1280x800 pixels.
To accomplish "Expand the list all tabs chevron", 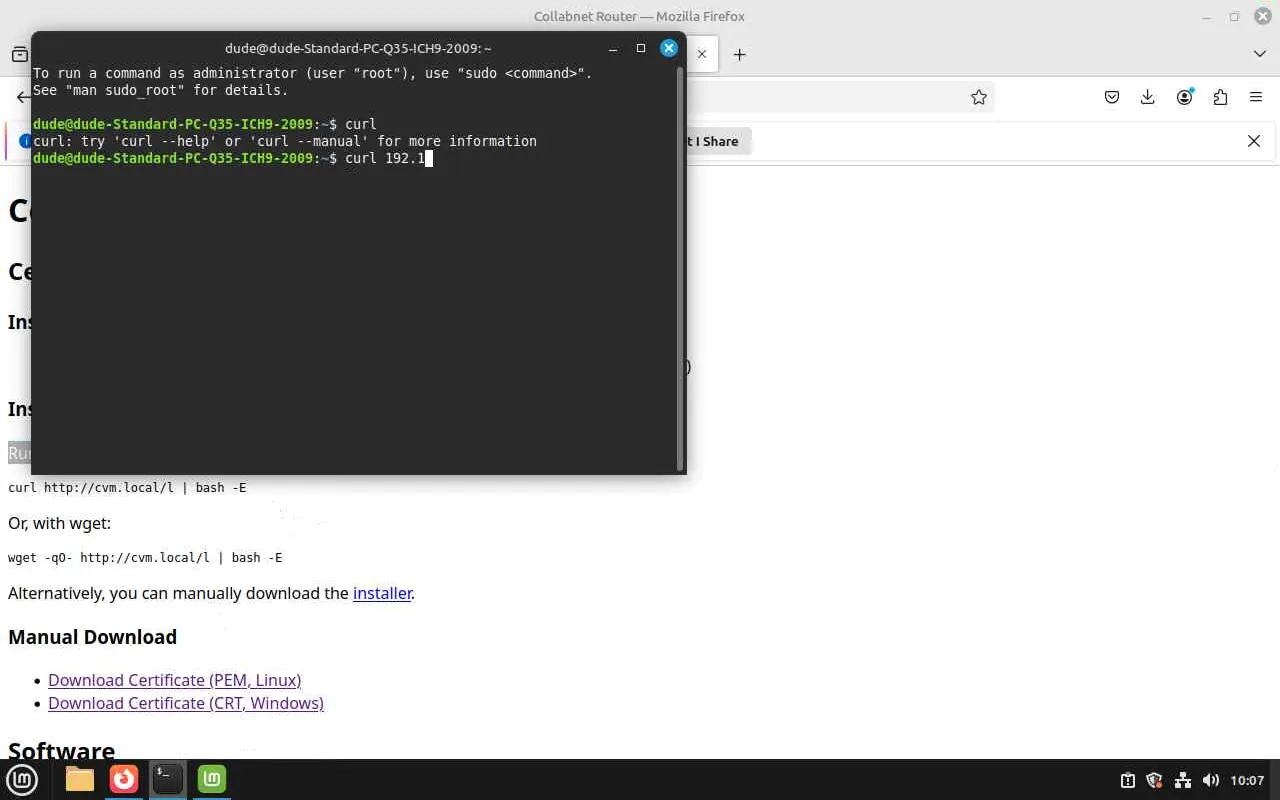I will [1260, 54].
